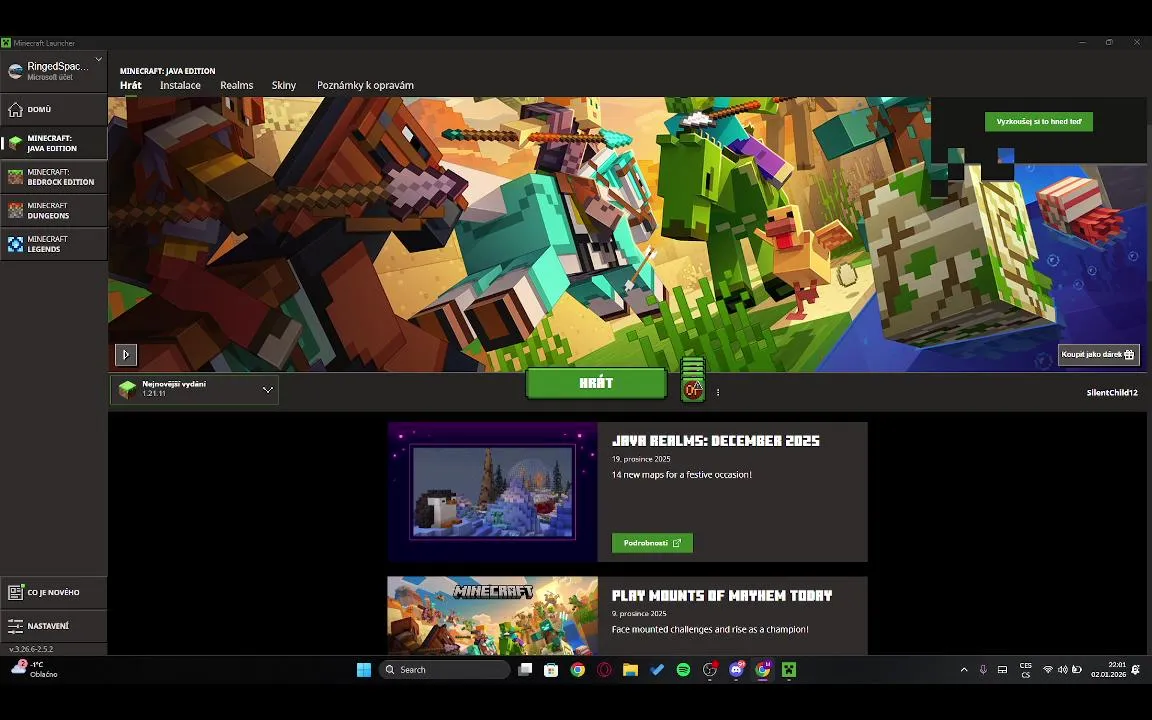Open the three-dot more options menu

coord(718,392)
